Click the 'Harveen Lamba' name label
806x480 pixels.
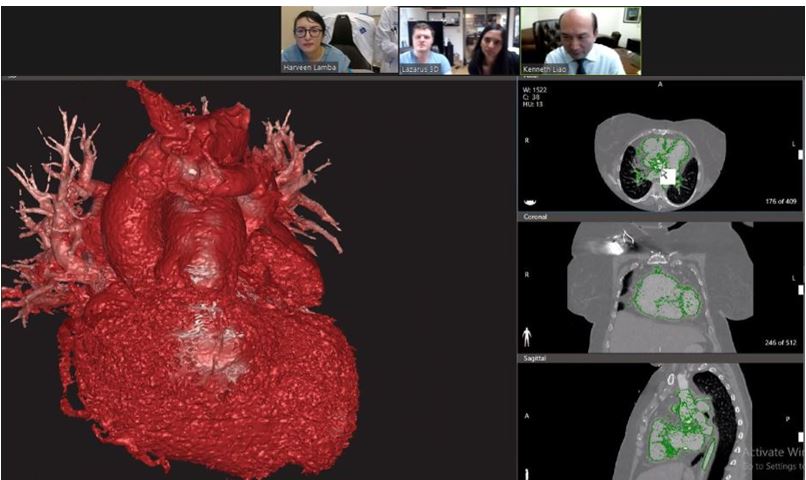click(309, 67)
